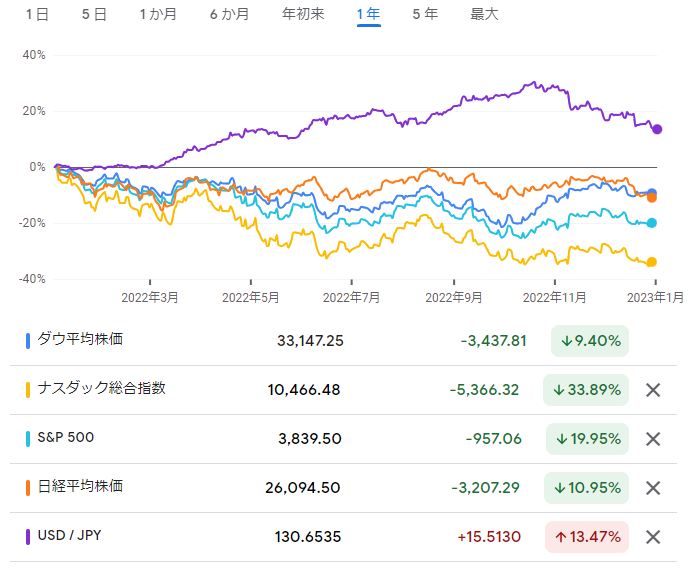Click the -5,366.32 change value

(484, 390)
